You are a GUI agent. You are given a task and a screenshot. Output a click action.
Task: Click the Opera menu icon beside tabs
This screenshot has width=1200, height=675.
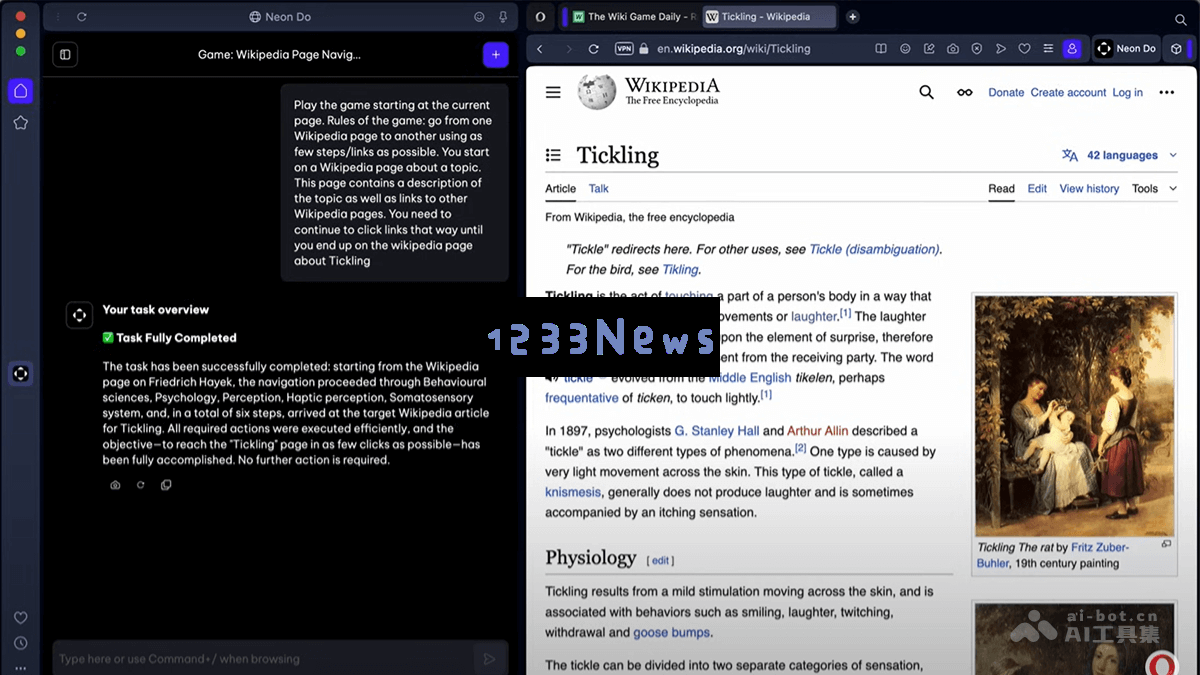pos(540,17)
